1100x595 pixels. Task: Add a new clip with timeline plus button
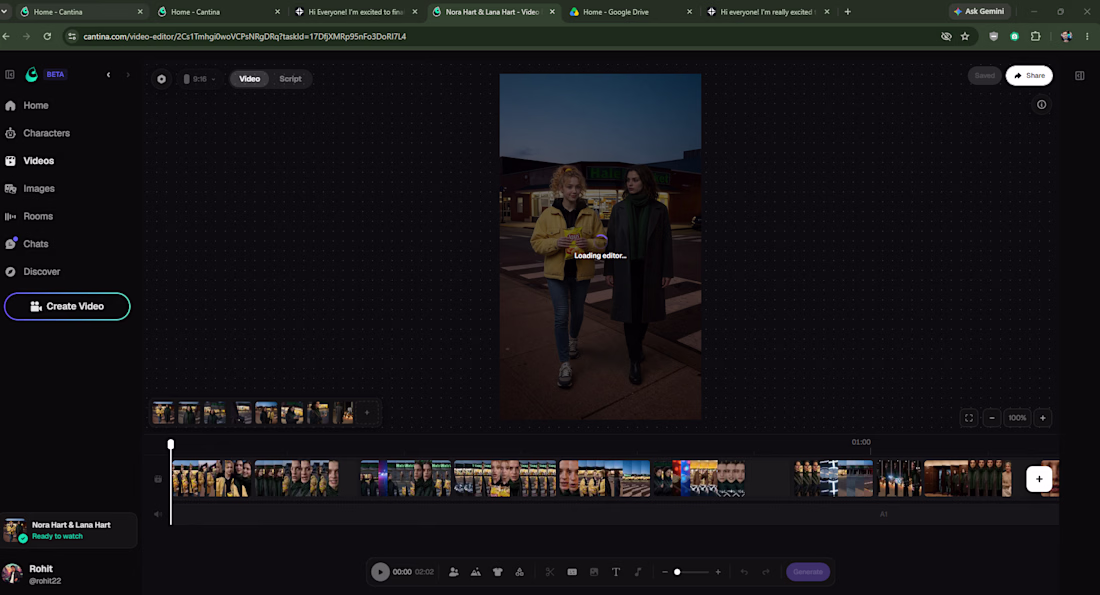pyautogui.click(x=1039, y=479)
